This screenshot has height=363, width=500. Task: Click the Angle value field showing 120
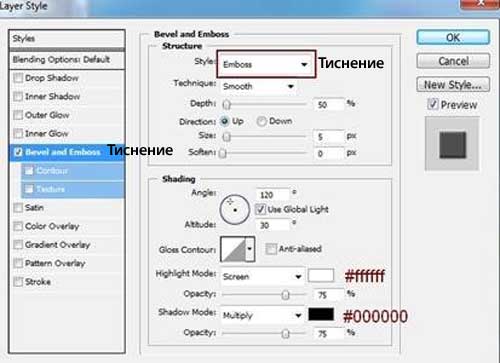273,195
